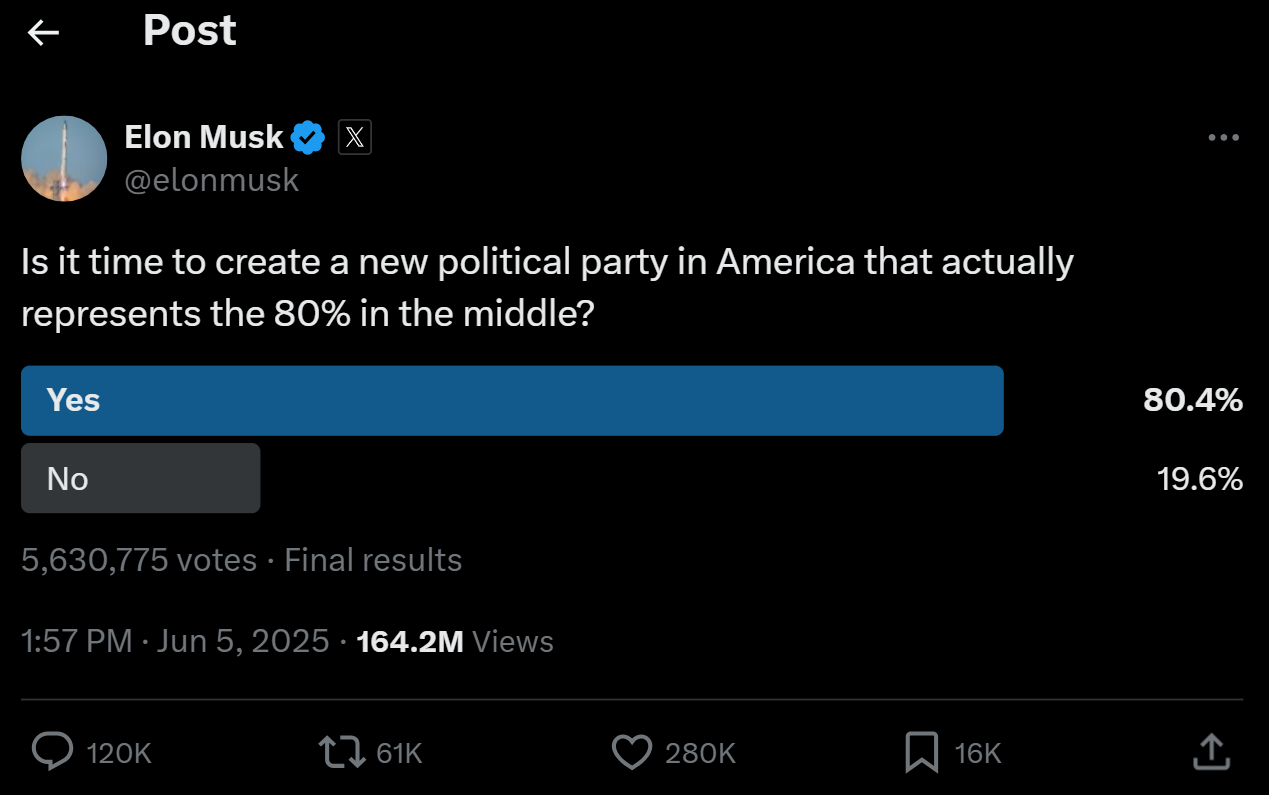View the 164.2M Views analytics
Image resolution: width=1269 pixels, height=795 pixels.
point(455,641)
